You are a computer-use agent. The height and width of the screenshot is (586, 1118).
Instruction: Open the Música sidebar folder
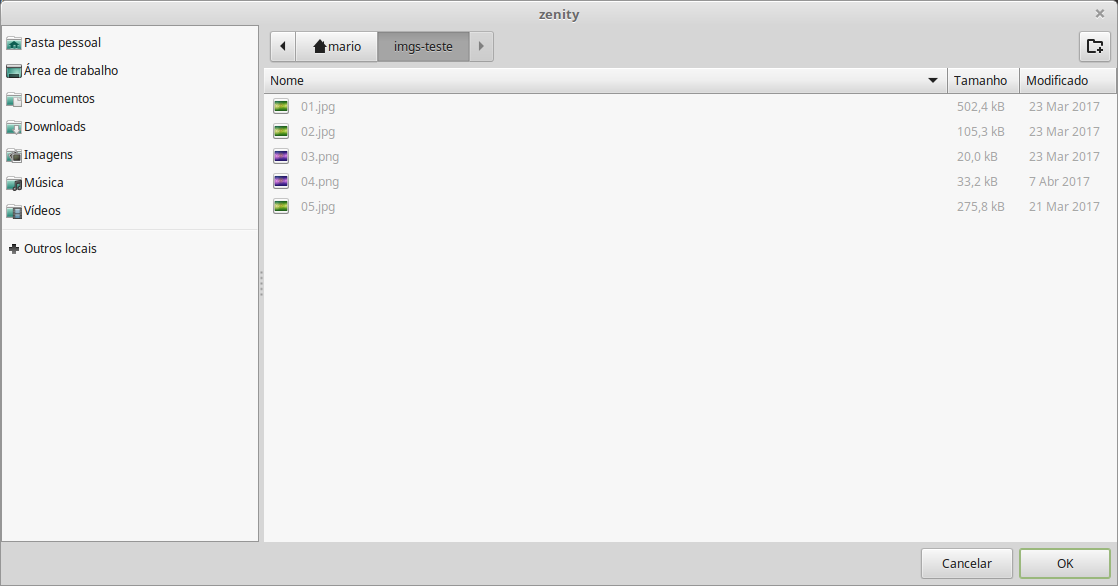tap(43, 183)
